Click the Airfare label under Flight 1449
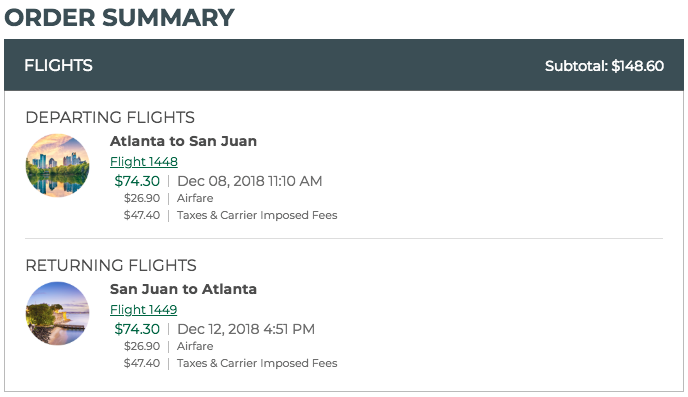Viewport: 688px width, 397px height. pyautogui.click(x=195, y=346)
